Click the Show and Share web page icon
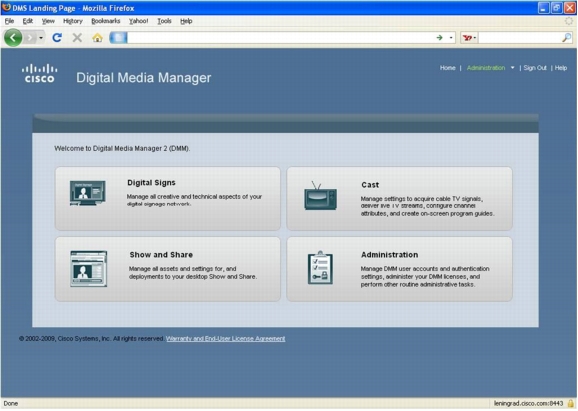The image size is (578, 411). (88, 269)
